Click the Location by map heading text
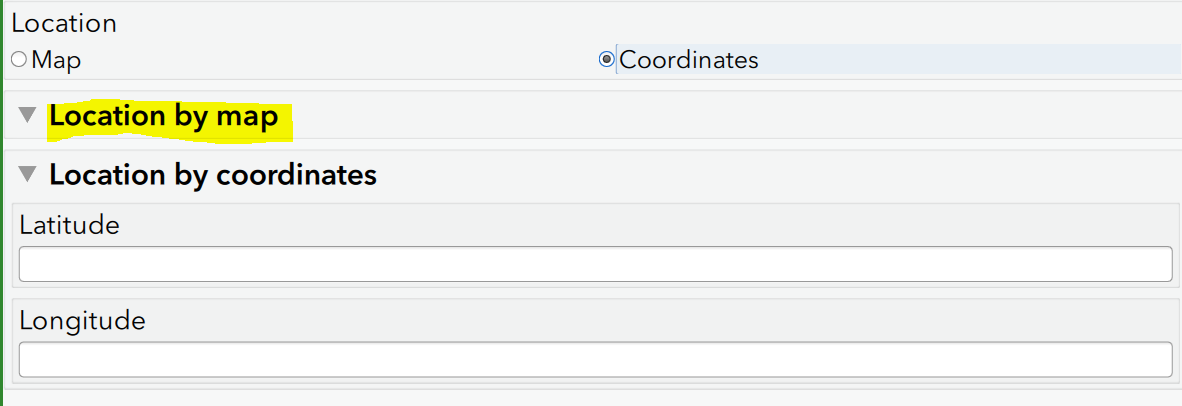The image size is (1182, 406). (164, 117)
